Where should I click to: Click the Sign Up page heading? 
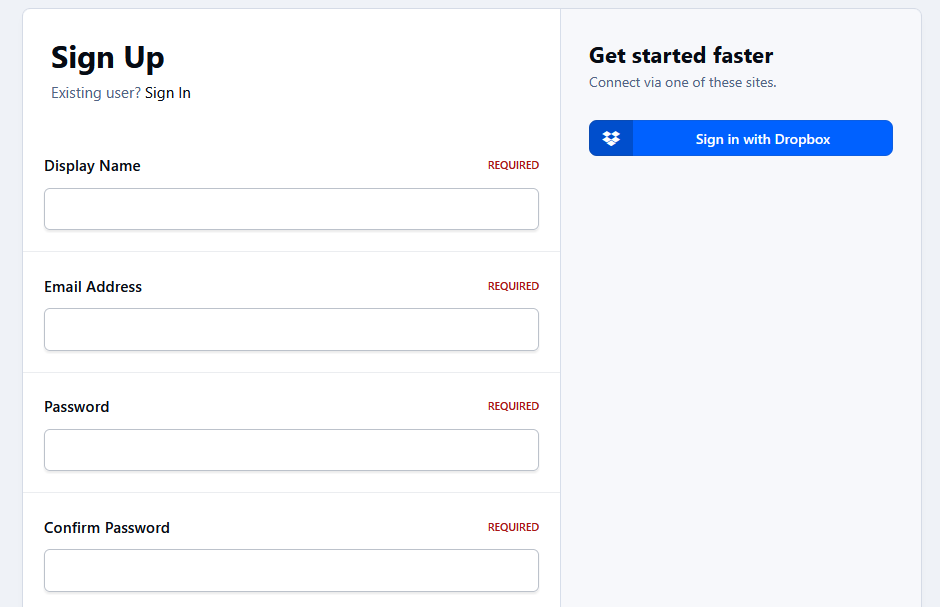coord(107,58)
